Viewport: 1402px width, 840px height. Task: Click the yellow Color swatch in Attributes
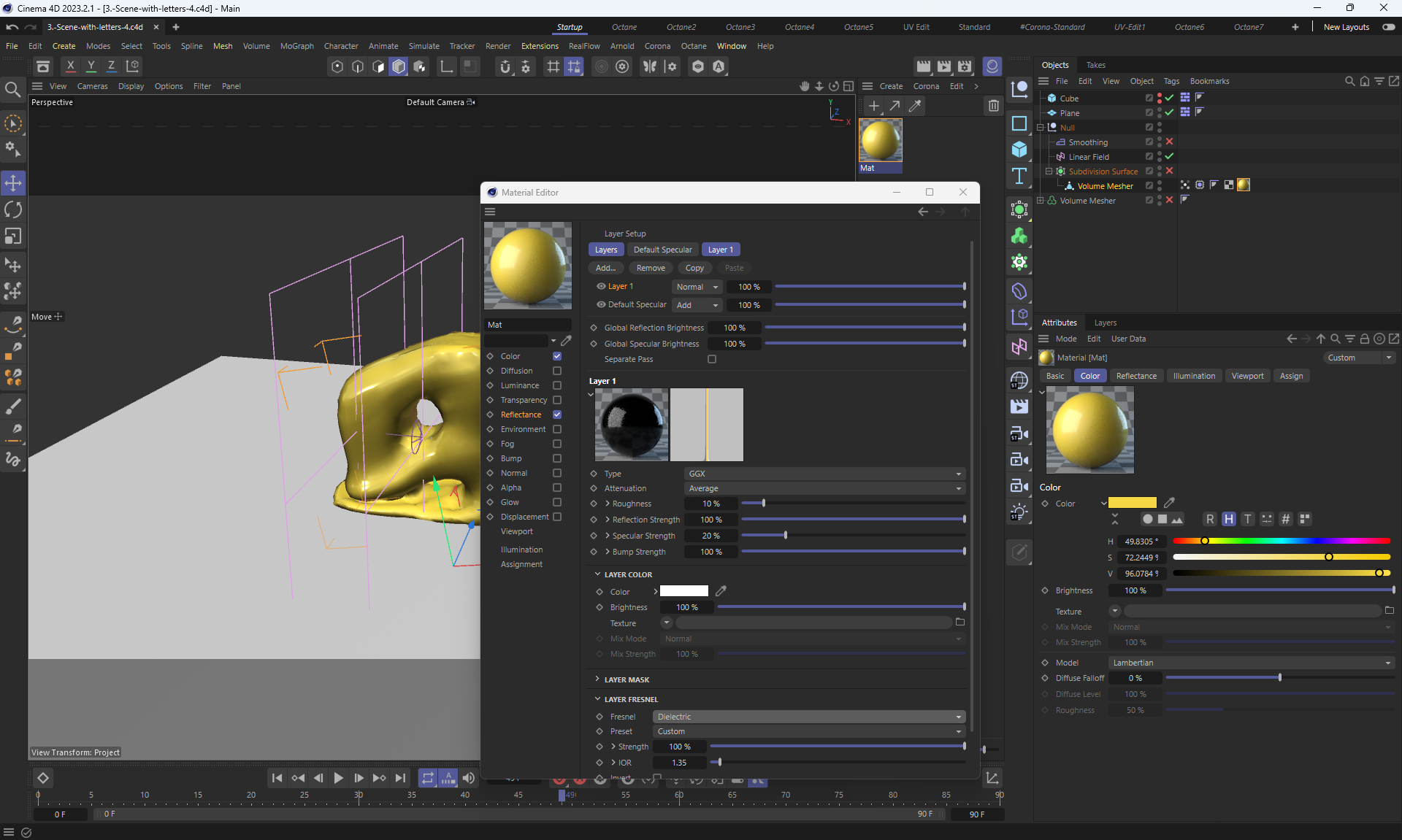pyautogui.click(x=1132, y=503)
